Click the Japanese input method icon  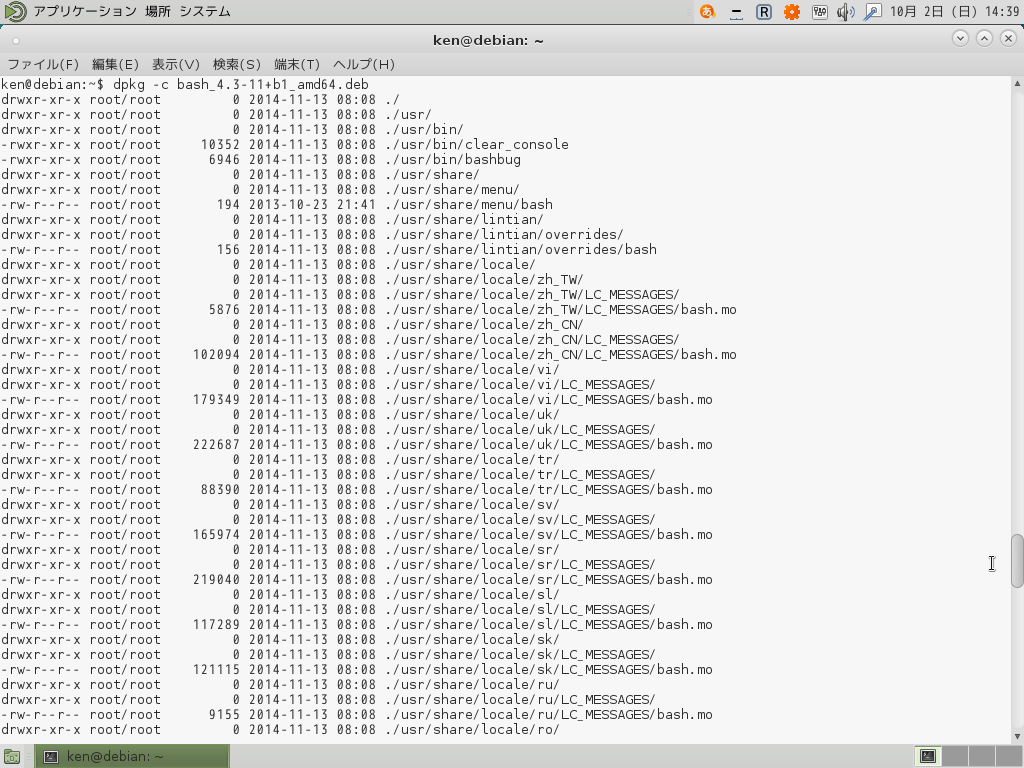[x=708, y=12]
